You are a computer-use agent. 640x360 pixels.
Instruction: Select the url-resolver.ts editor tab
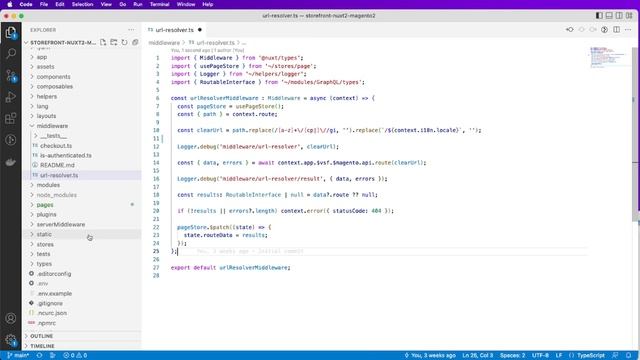point(175,30)
